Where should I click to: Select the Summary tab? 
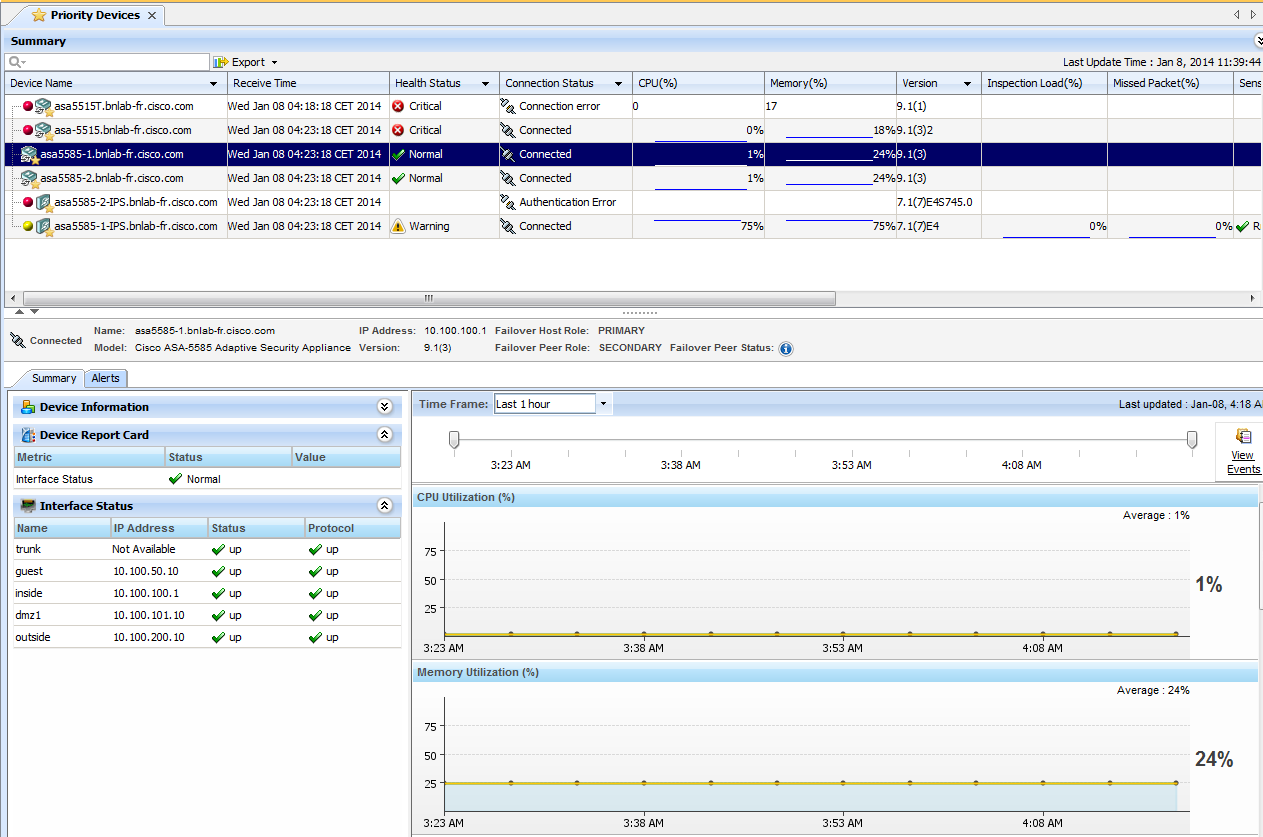pyautogui.click(x=53, y=378)
